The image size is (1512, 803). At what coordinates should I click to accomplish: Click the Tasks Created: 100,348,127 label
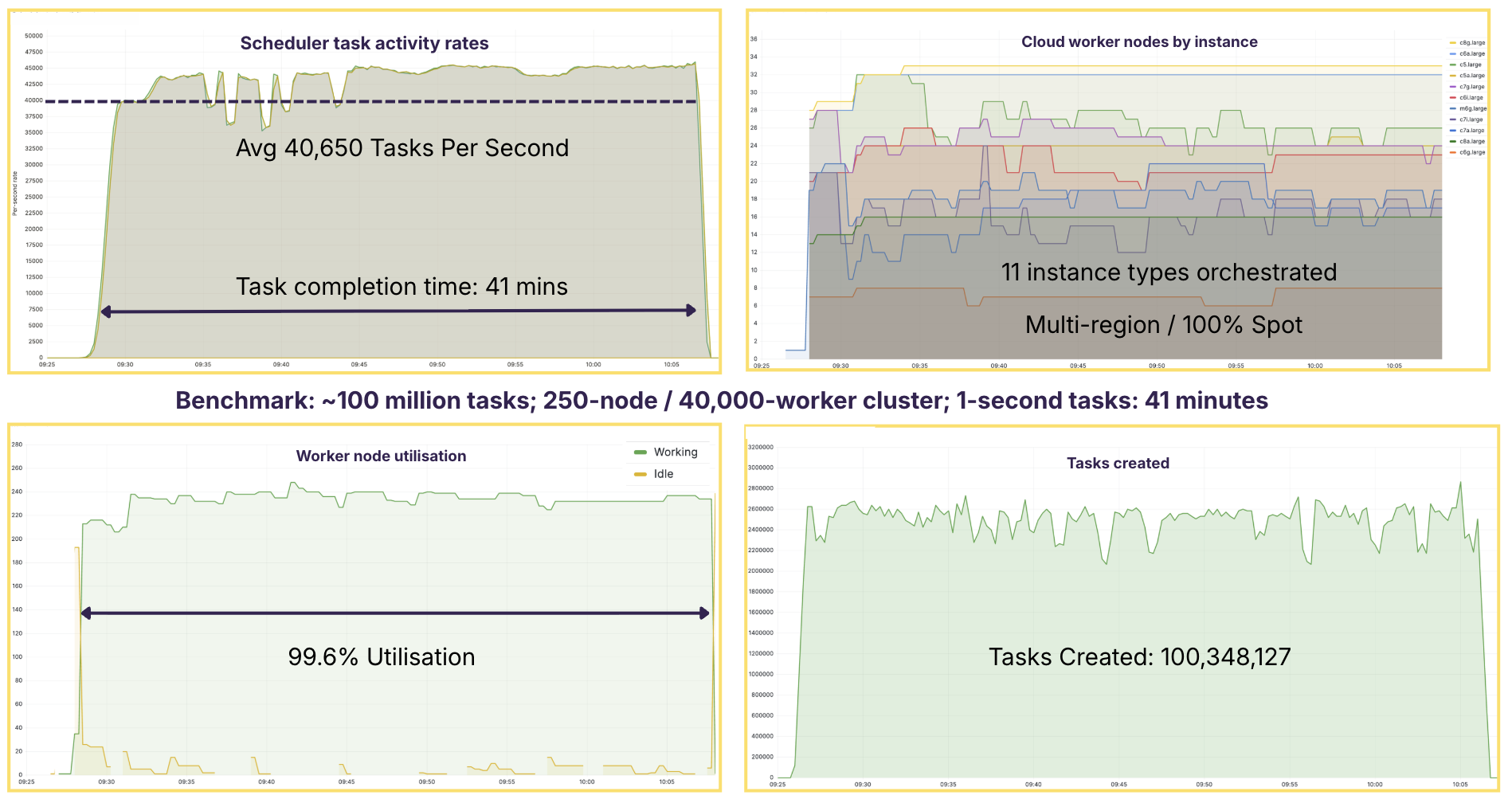[1139, 657]
